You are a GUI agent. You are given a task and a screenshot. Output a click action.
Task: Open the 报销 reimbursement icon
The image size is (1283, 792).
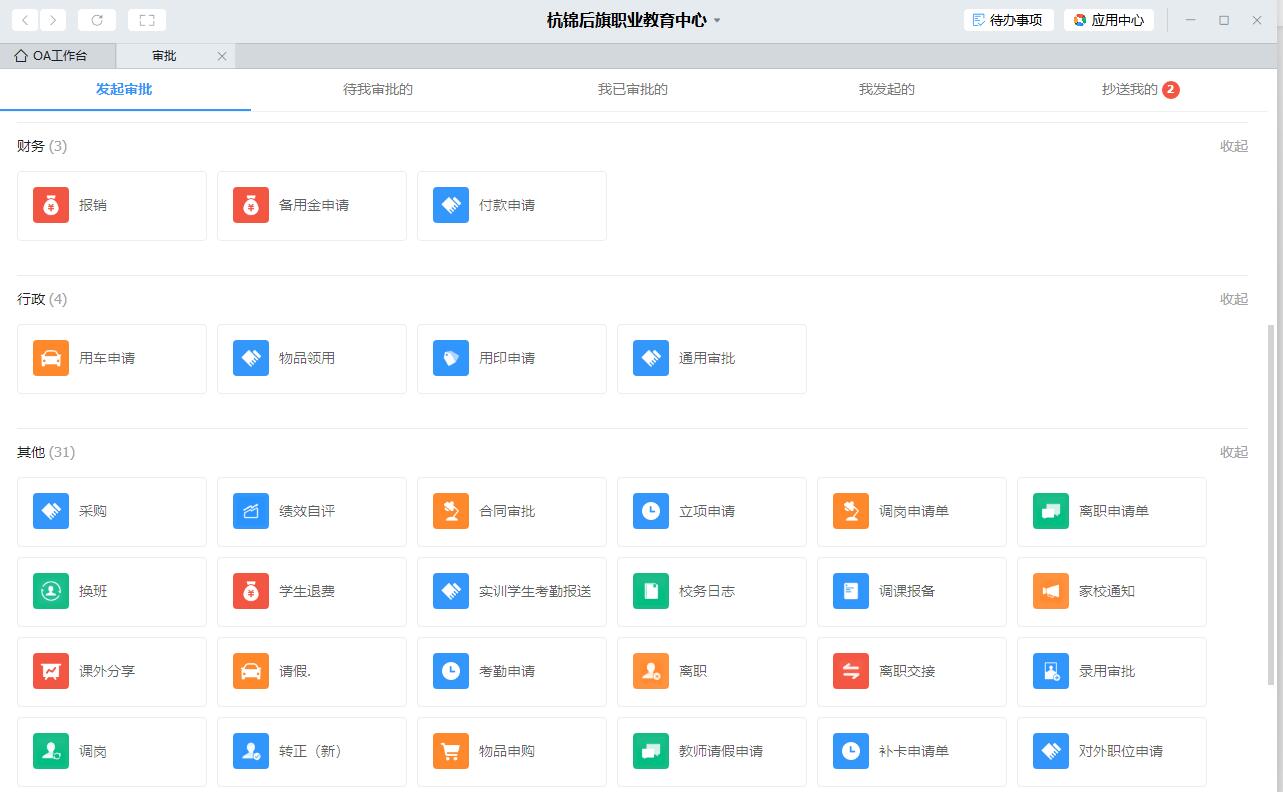coord(51,206)
